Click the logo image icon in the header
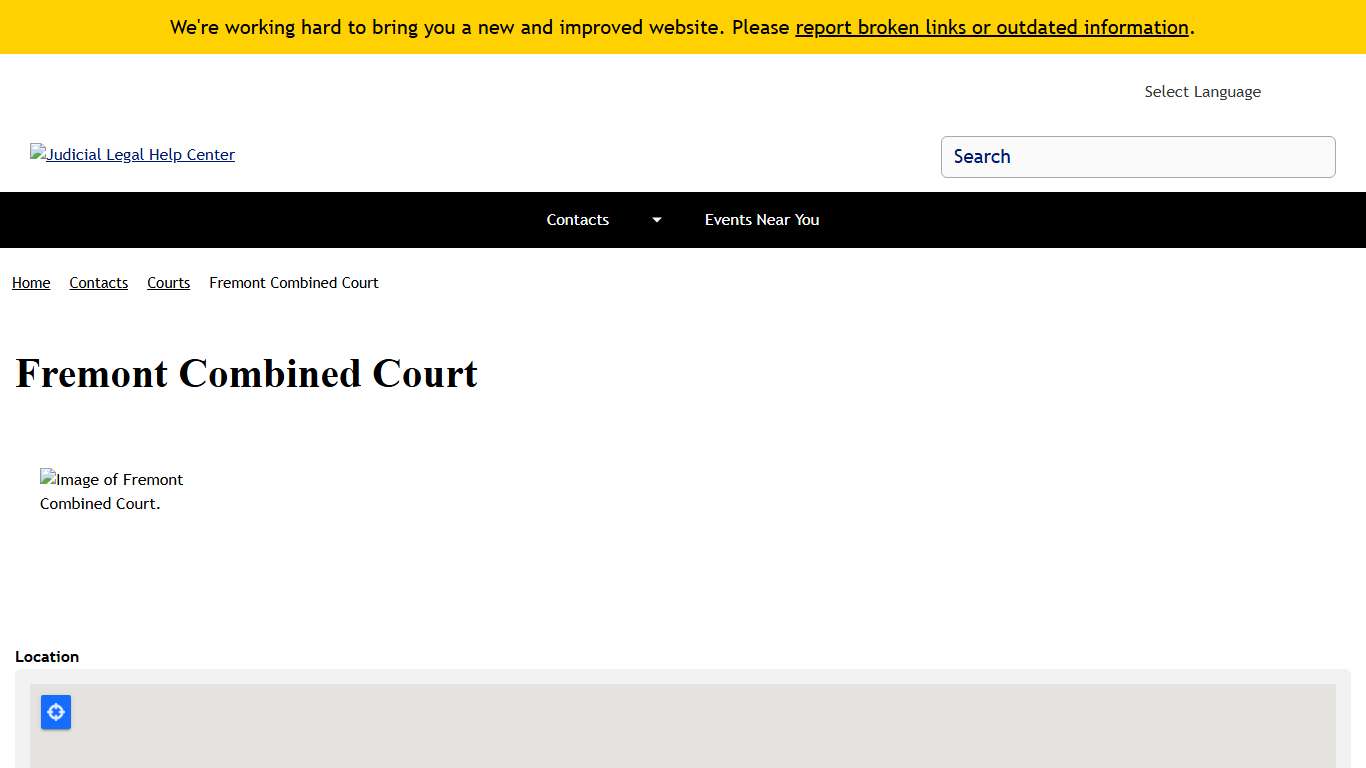 pyautogui.click(x=37, y=153)
